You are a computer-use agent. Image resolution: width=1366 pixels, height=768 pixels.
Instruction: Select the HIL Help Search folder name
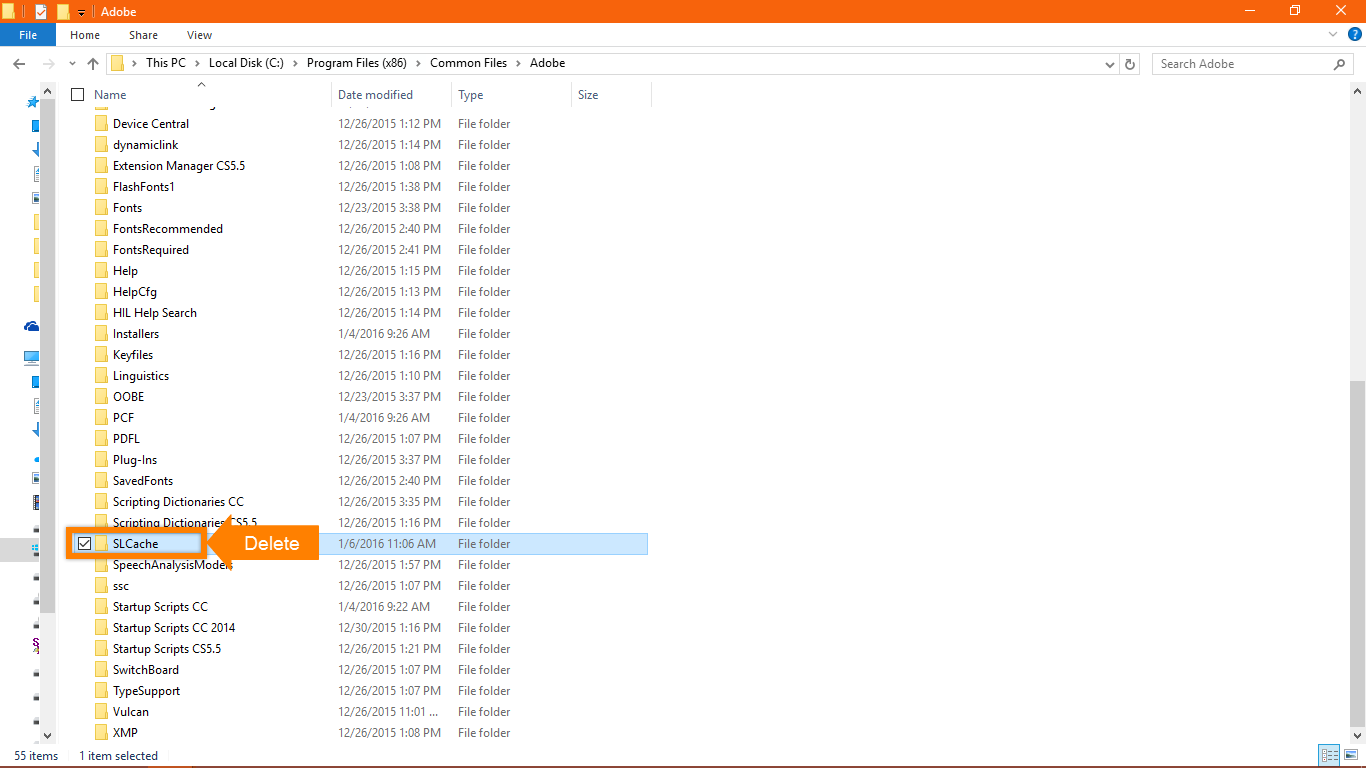coord(155,313)
